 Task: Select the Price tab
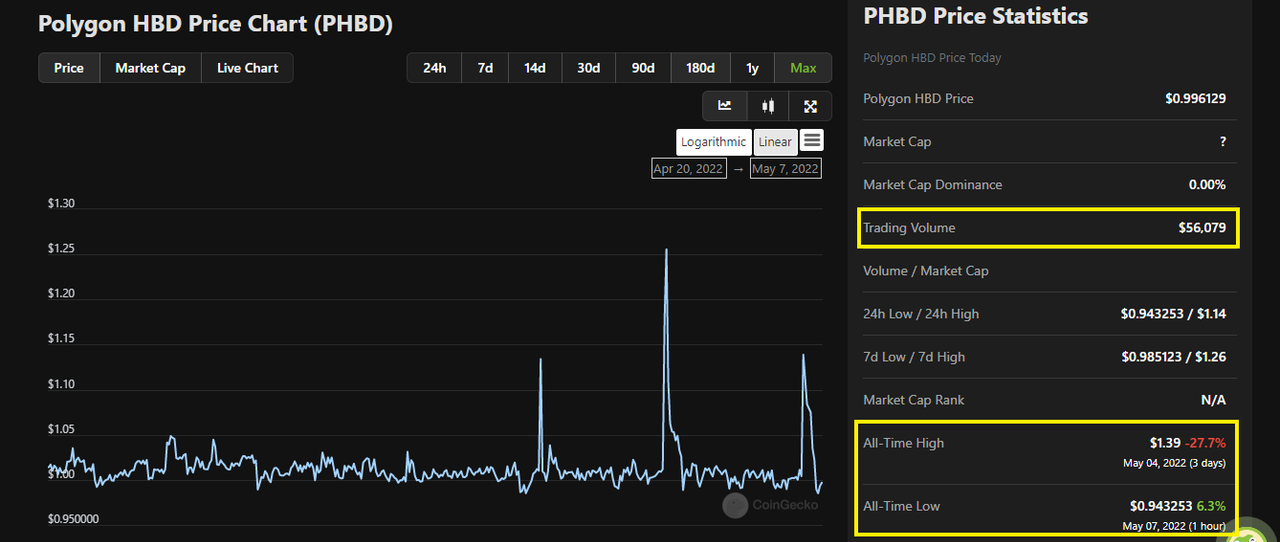(x=69, y=68)
